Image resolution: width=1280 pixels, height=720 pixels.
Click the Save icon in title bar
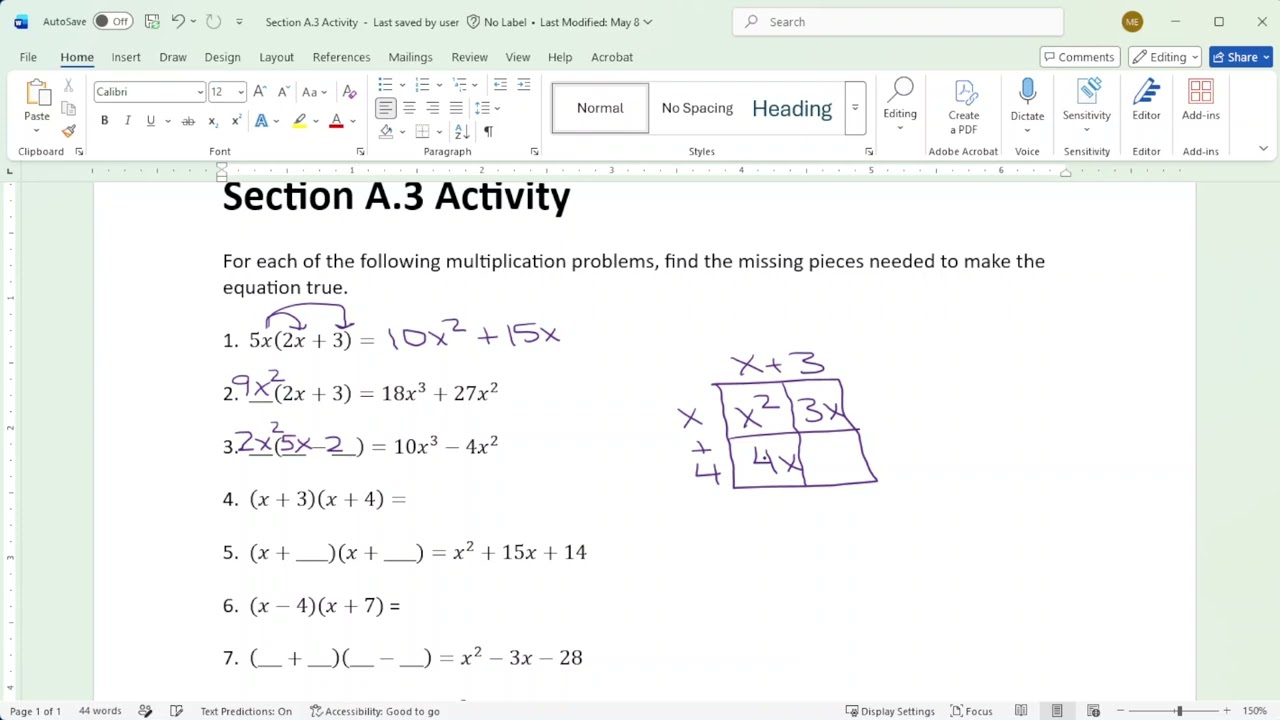(152, 21)
